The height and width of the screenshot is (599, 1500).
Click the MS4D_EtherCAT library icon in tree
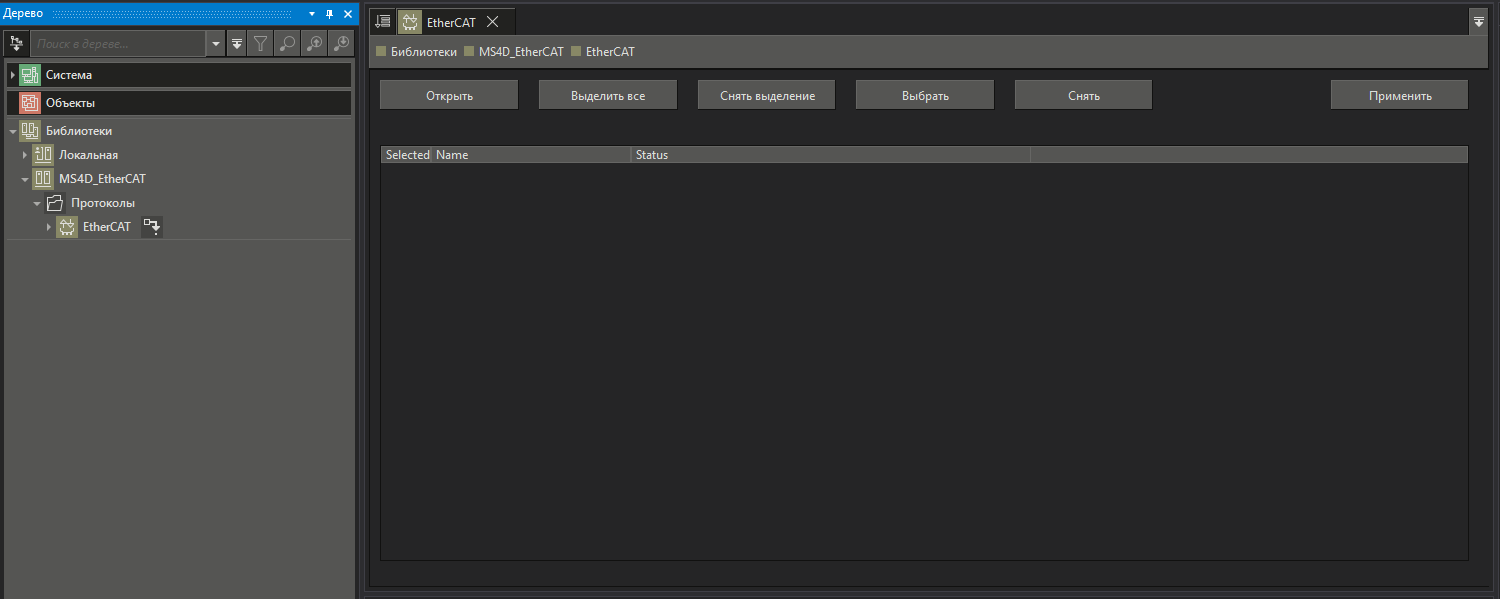point(43,179)
